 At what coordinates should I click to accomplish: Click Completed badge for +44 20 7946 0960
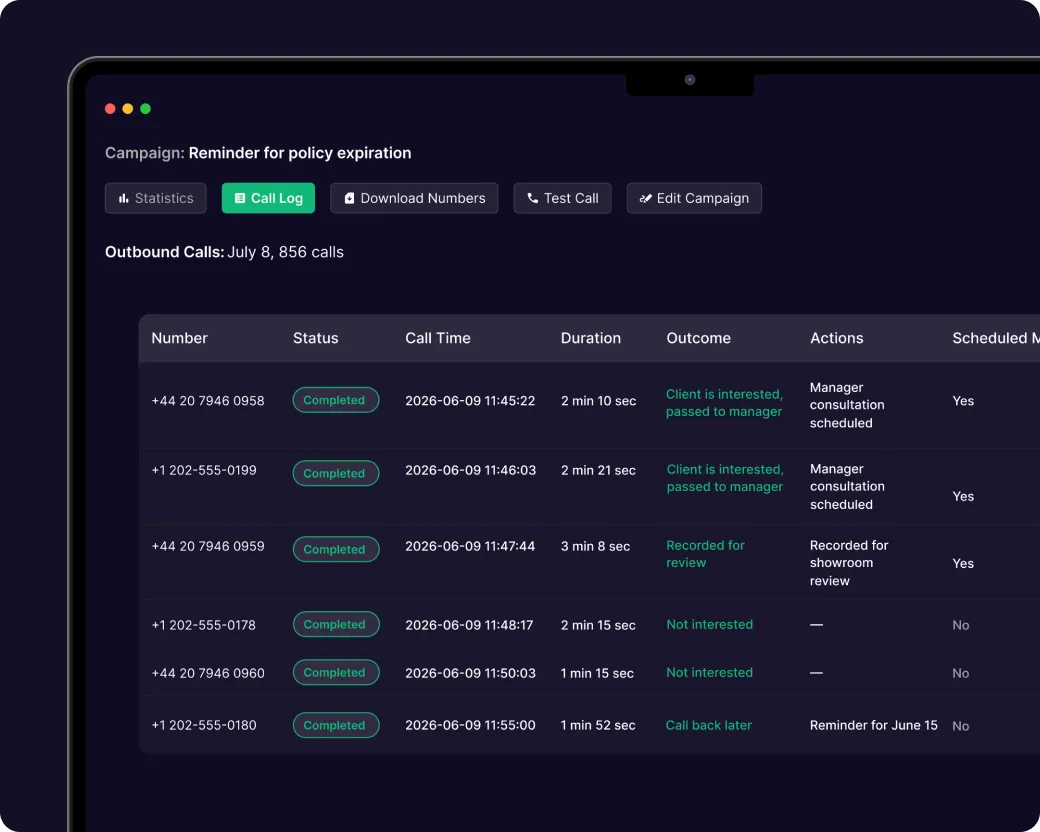(336, 672)
